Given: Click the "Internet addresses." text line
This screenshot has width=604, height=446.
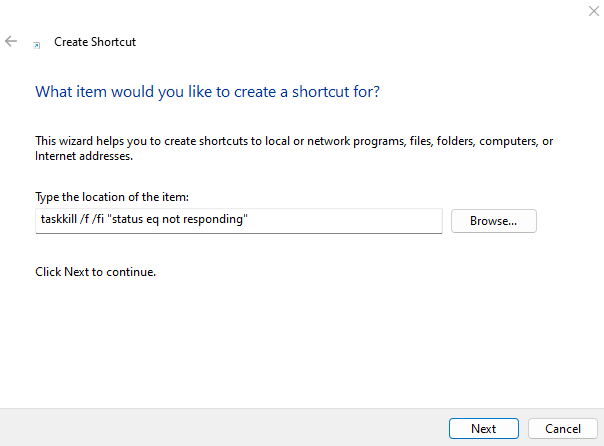Looking at the screenshot, I should [x=84, y=156].
